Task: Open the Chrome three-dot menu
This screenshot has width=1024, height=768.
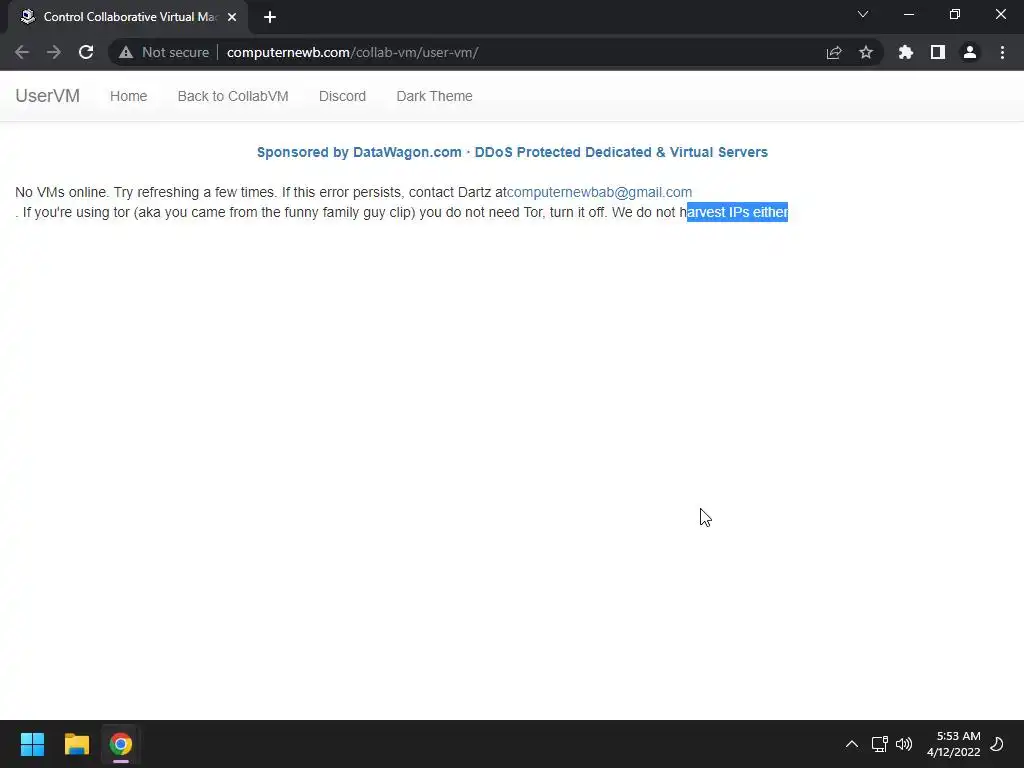Action: pyautogui.click(x=1002, y=52)
